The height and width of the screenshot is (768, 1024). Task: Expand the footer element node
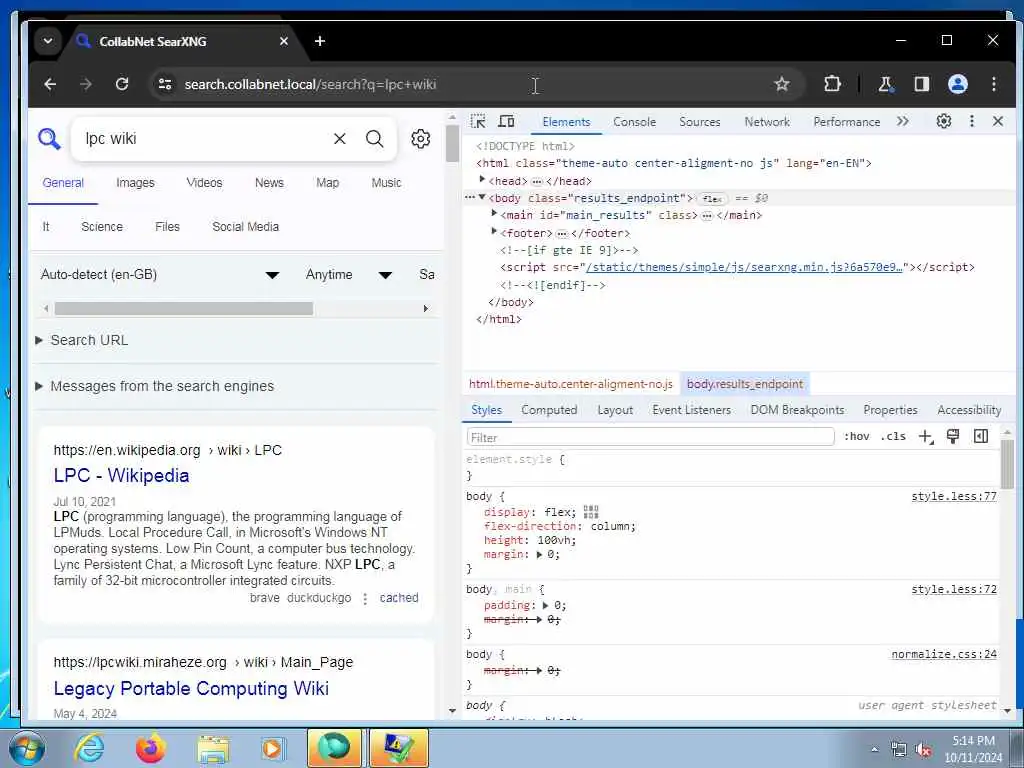pyautogui.click(x=494, y=231)
